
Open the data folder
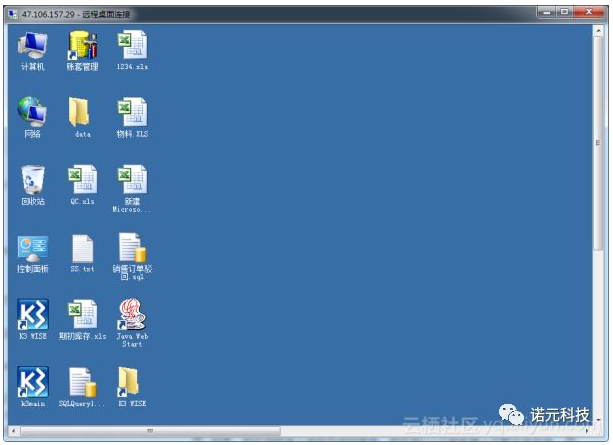click(x=82, y=117)
